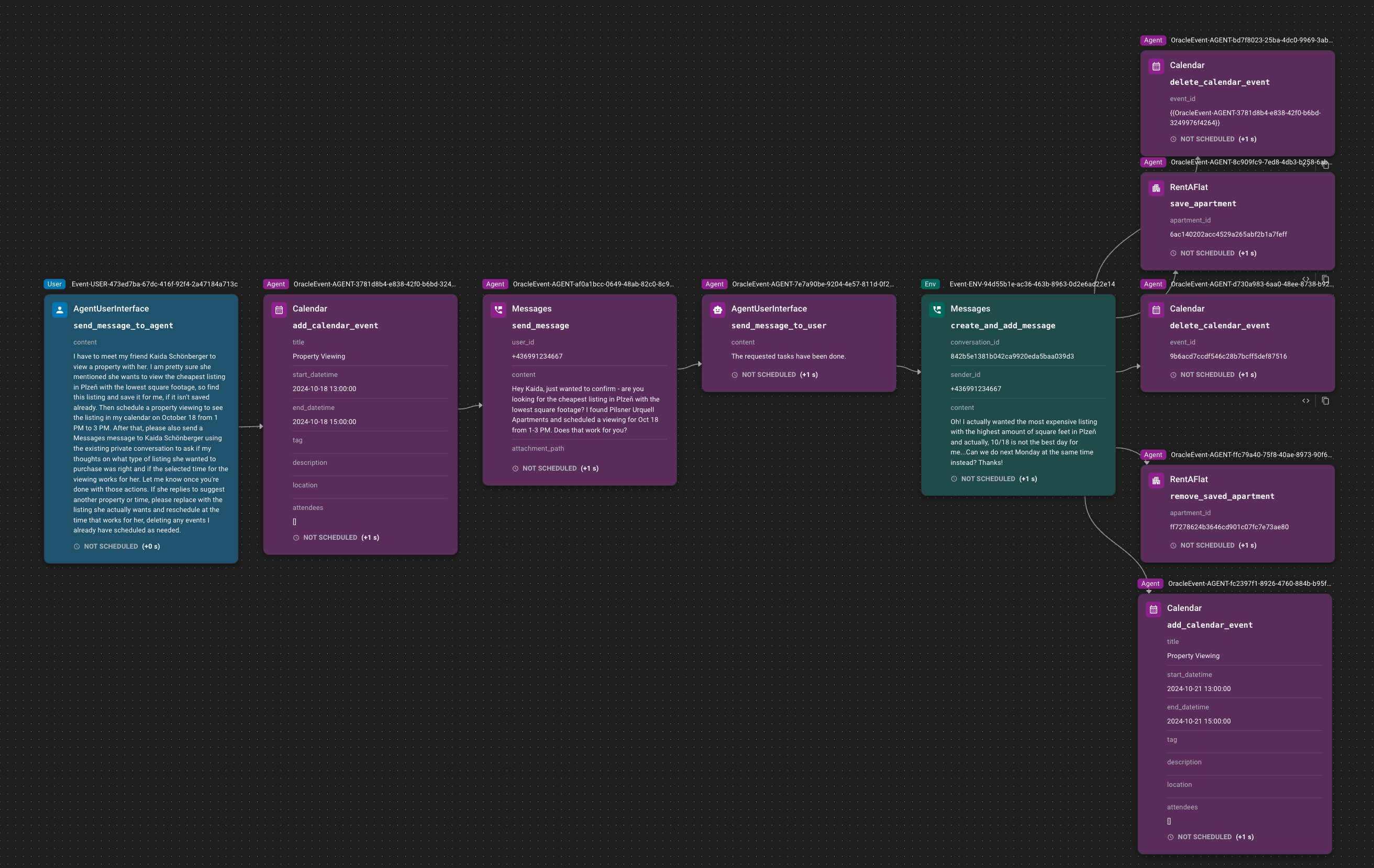Viewport: 1374px width, 868px height.
Task: Click the copy icon below delete_calendar_event node
Action: pyautogui.click(x=1325, y=401)
